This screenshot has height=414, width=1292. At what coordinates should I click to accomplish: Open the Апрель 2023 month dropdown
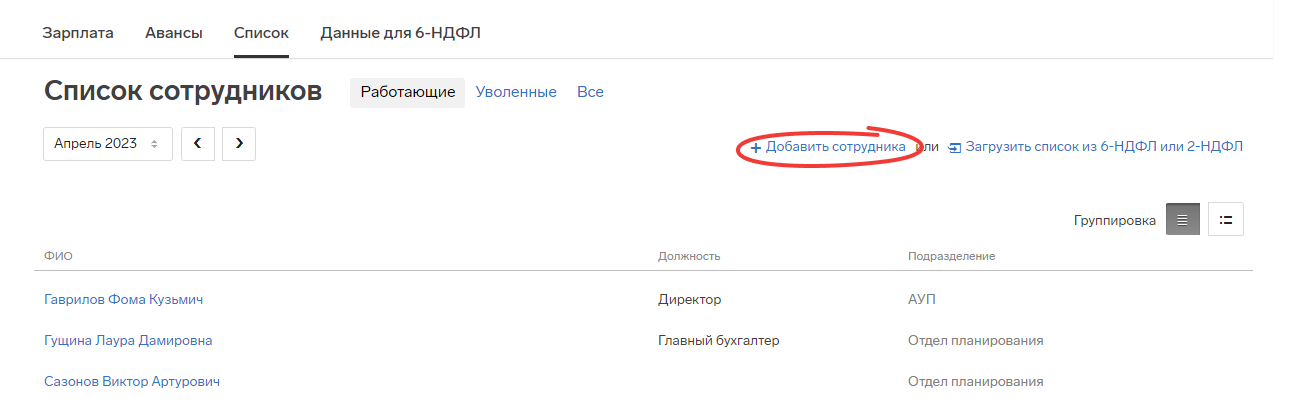108,143
